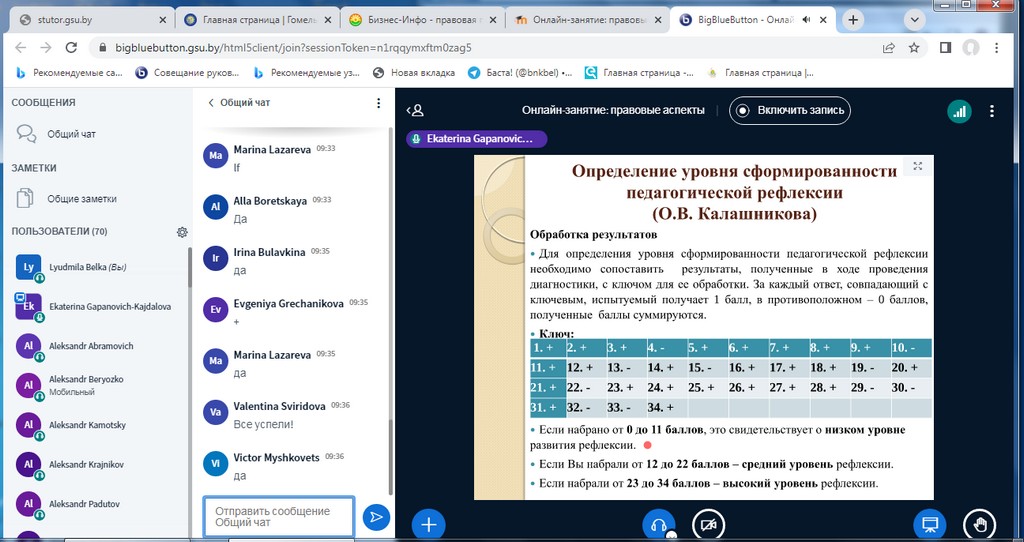Toggle the presentation screen button
The width and height of the screenshot is (1024, 542).
929,523
